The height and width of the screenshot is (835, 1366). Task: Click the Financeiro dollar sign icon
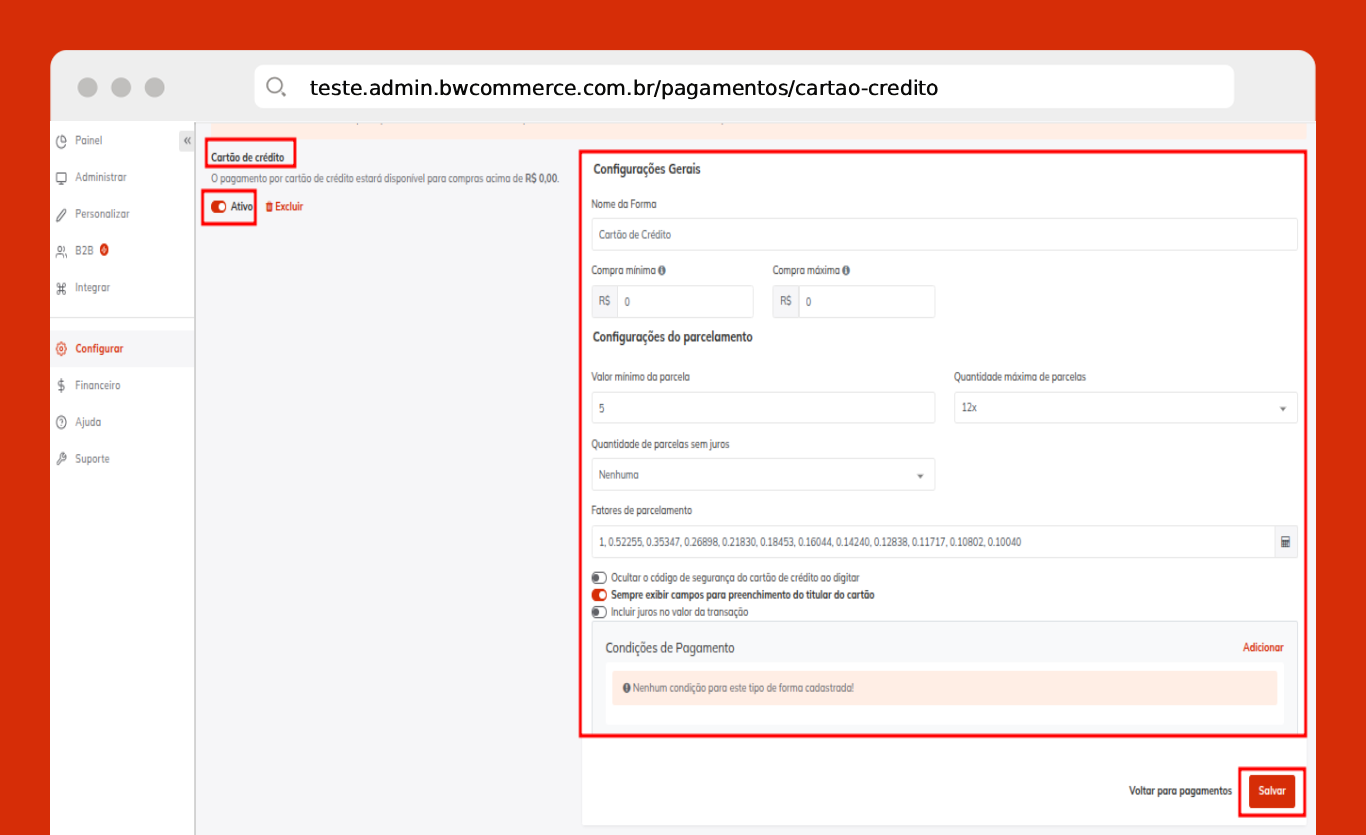pos(62,386)
